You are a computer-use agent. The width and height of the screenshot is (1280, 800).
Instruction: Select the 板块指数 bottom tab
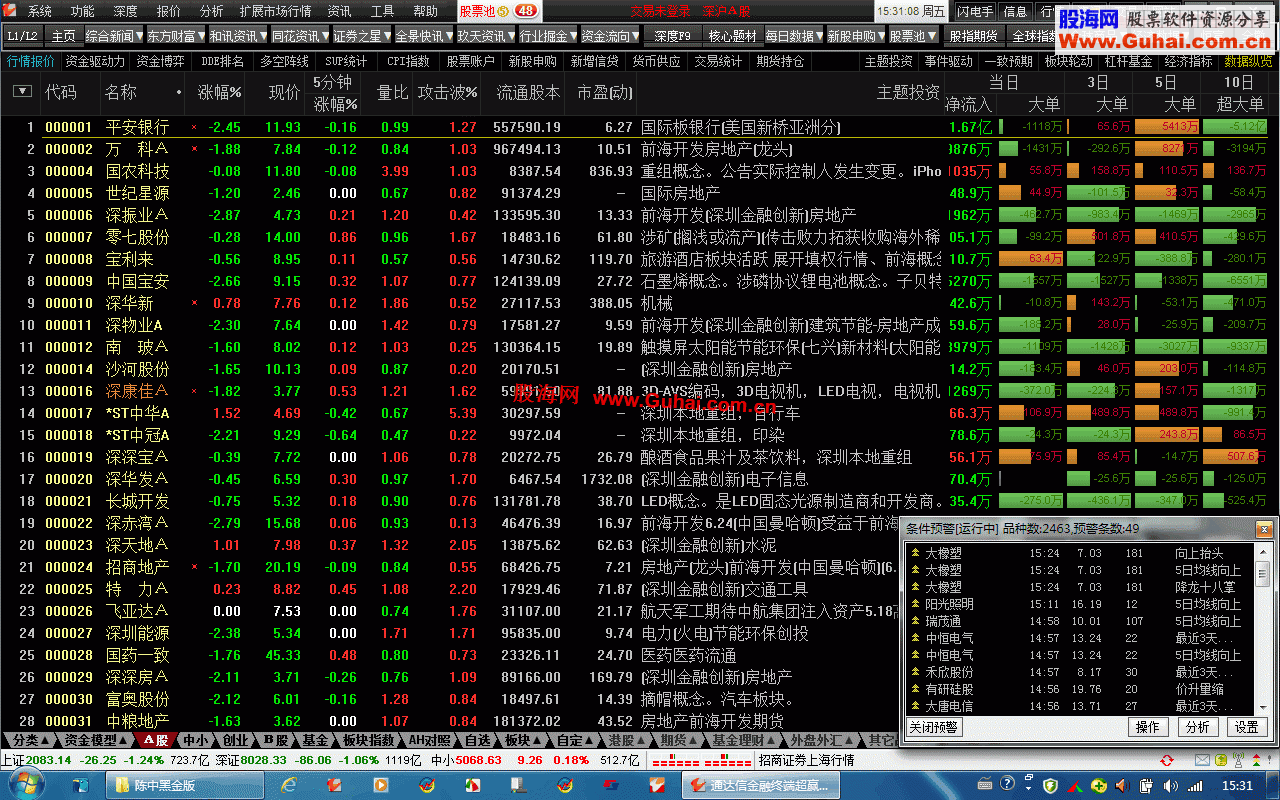[368, 740]
